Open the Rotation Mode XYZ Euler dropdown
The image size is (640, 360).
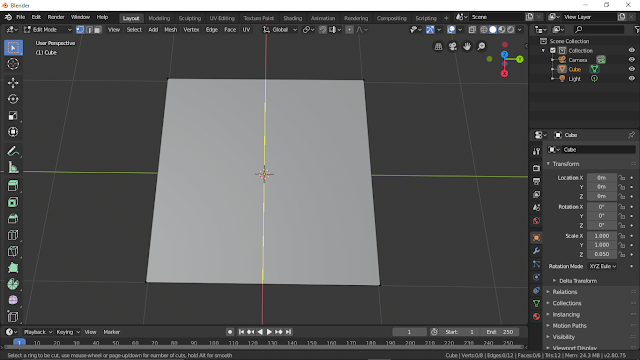(x=602, y=266)
